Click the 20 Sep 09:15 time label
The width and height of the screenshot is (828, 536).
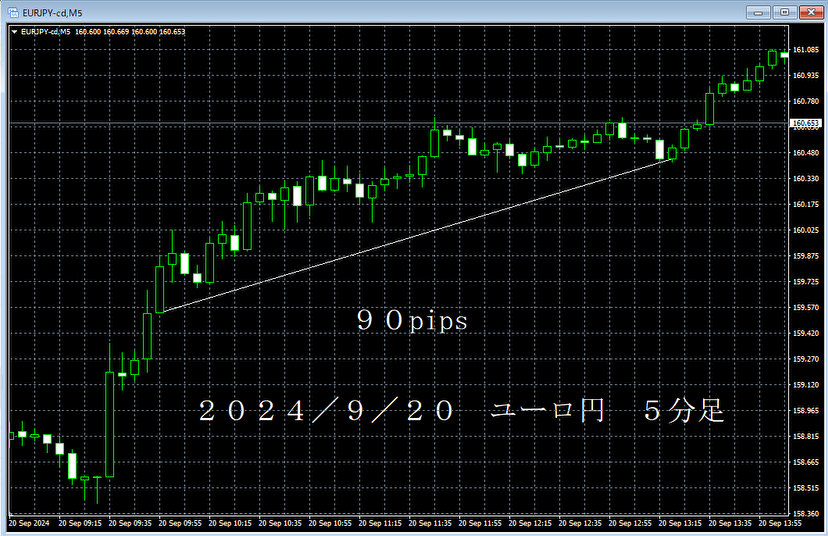click(x=80, y=523)
